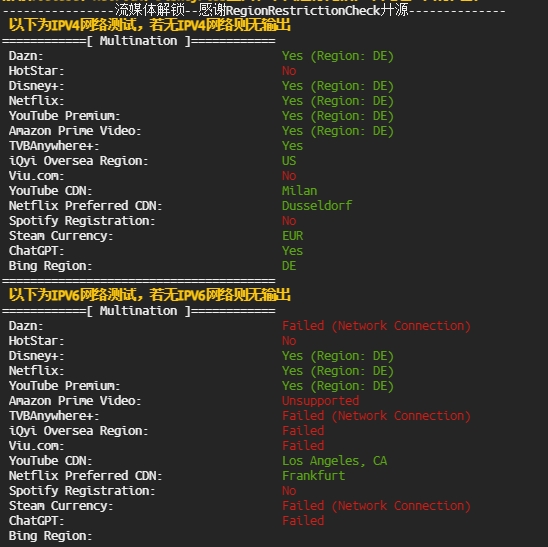Select the IPv4 Netflix Yes Region DE text

point(338,101)
